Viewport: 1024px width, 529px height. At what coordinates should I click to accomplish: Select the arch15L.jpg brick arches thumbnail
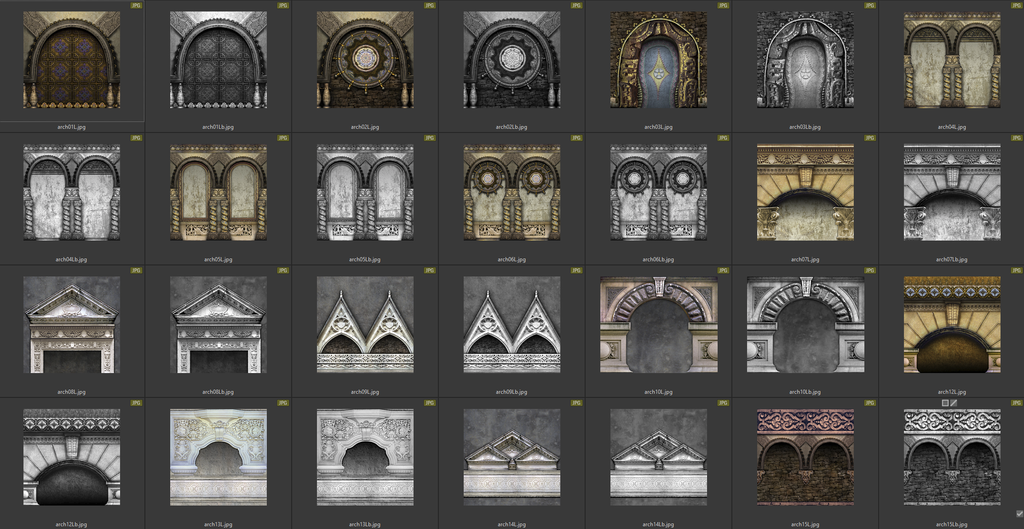point(805,457)
